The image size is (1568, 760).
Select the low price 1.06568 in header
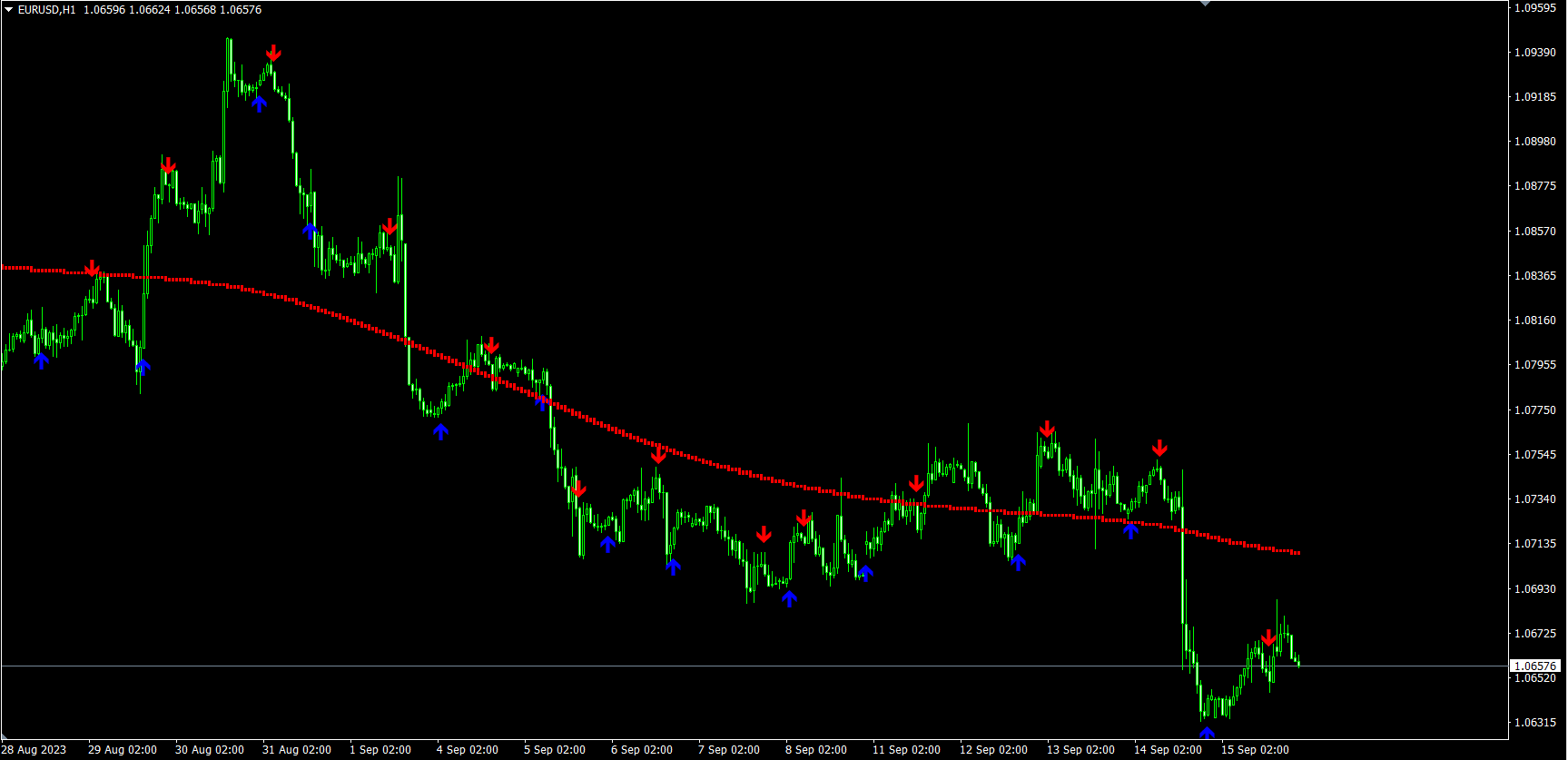pos(195,10)
